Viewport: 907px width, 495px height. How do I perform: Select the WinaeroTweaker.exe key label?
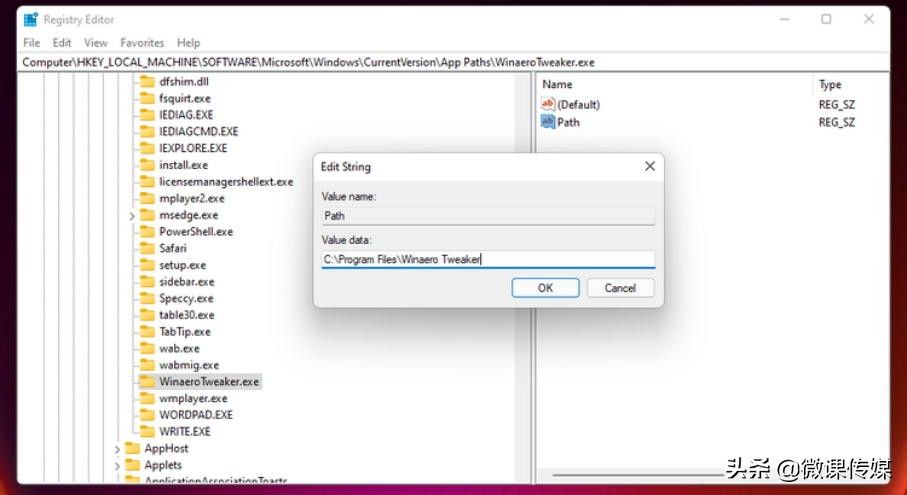209,382
